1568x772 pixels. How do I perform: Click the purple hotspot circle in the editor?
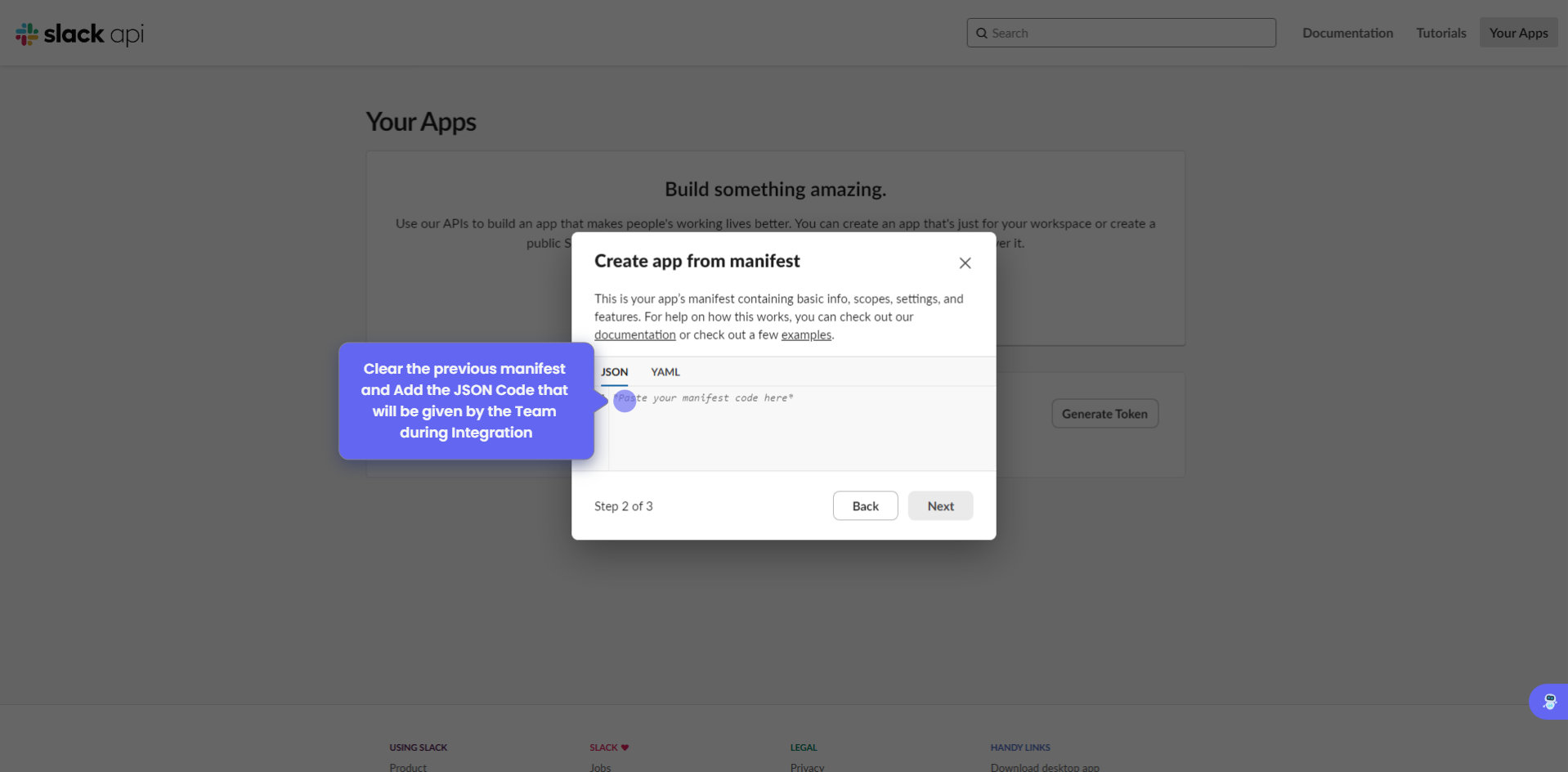(625, 401)
